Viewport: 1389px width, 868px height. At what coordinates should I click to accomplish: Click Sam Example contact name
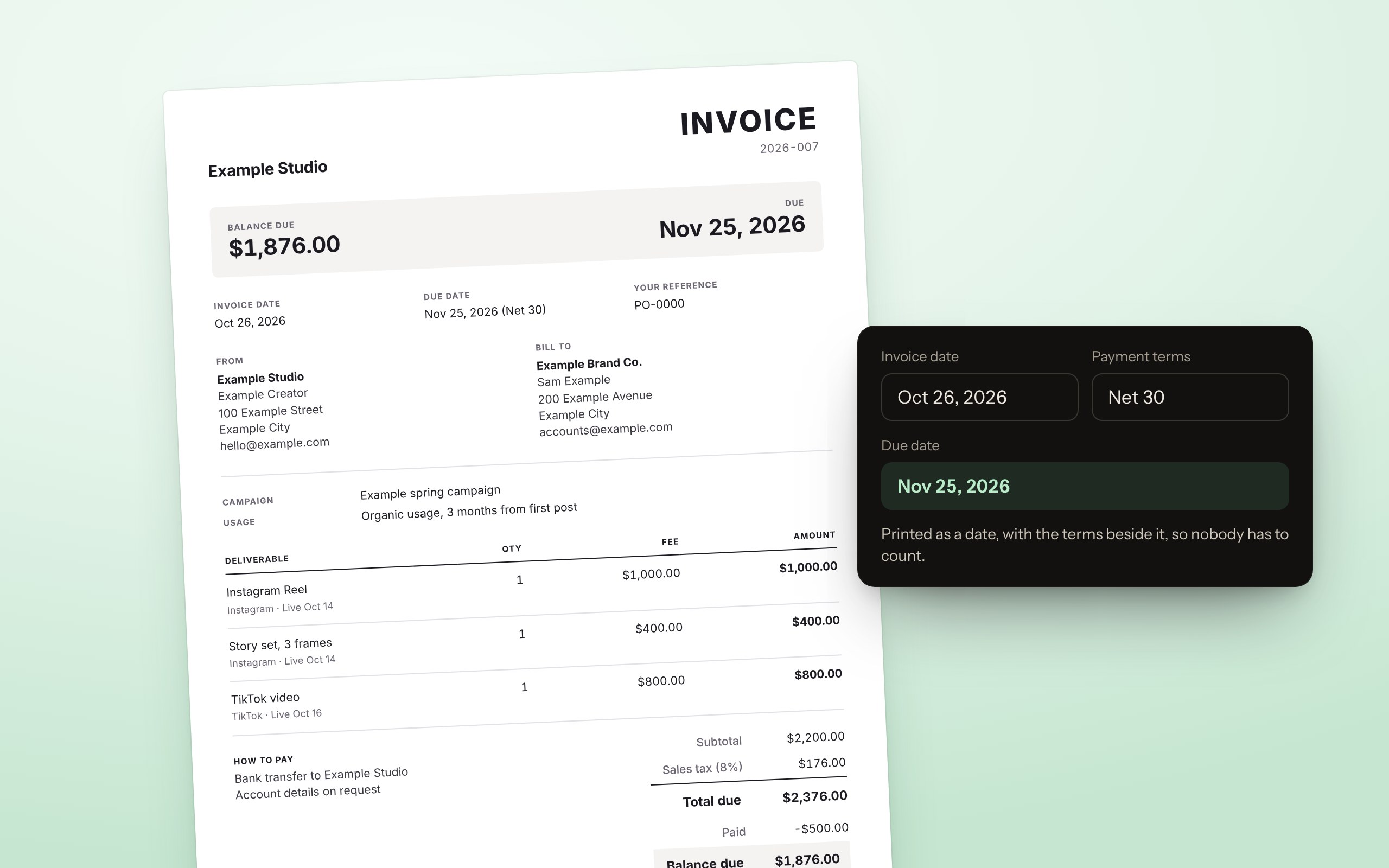574,381
